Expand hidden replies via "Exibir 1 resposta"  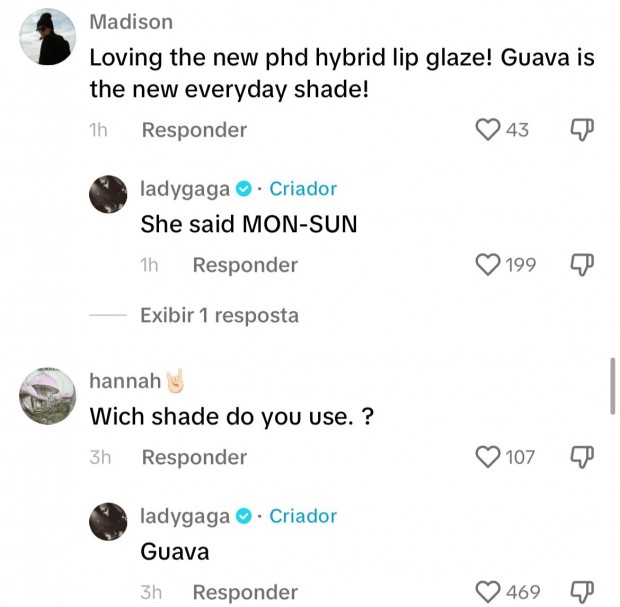(219, 316)
